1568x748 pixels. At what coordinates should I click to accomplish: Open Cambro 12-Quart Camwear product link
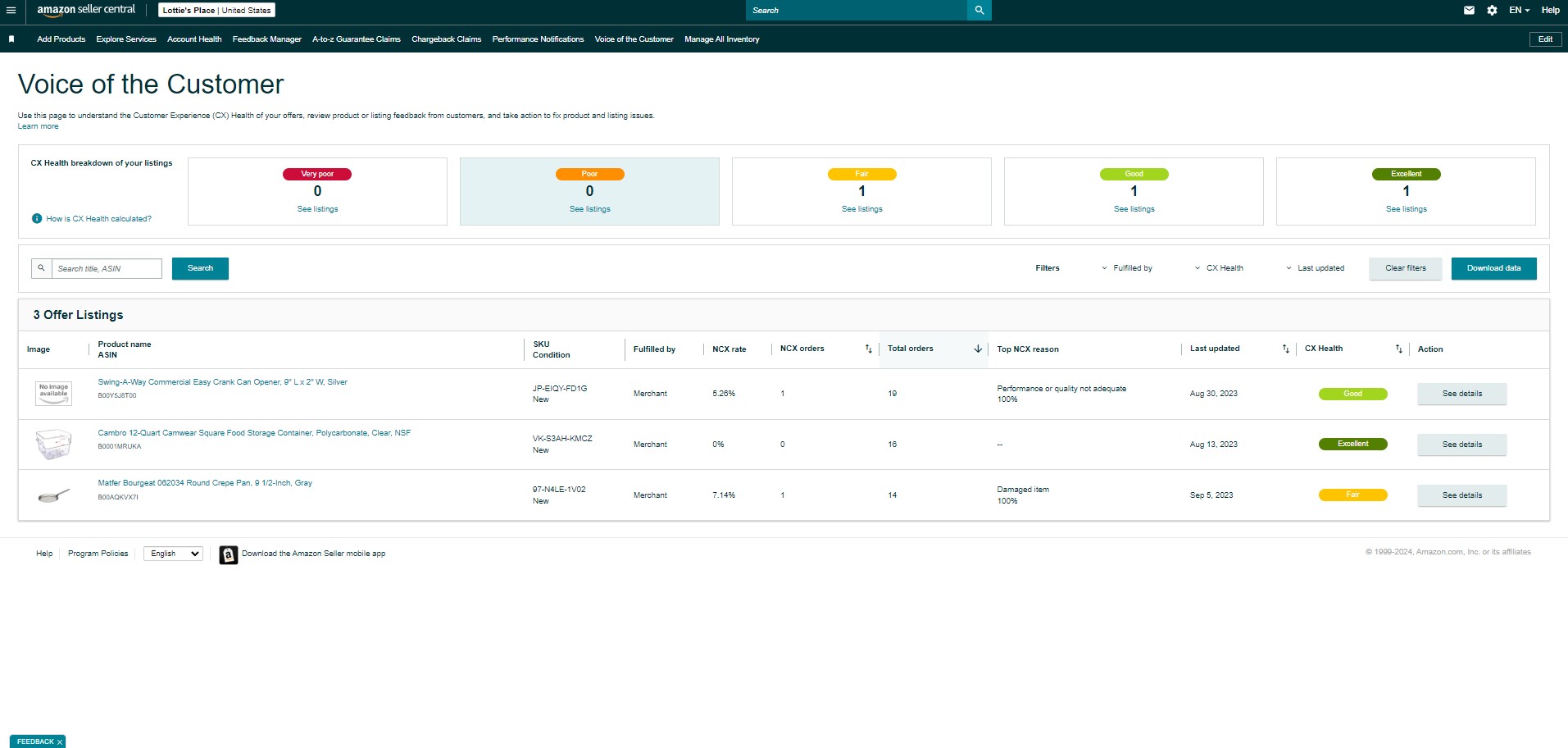tap(254, 433)
